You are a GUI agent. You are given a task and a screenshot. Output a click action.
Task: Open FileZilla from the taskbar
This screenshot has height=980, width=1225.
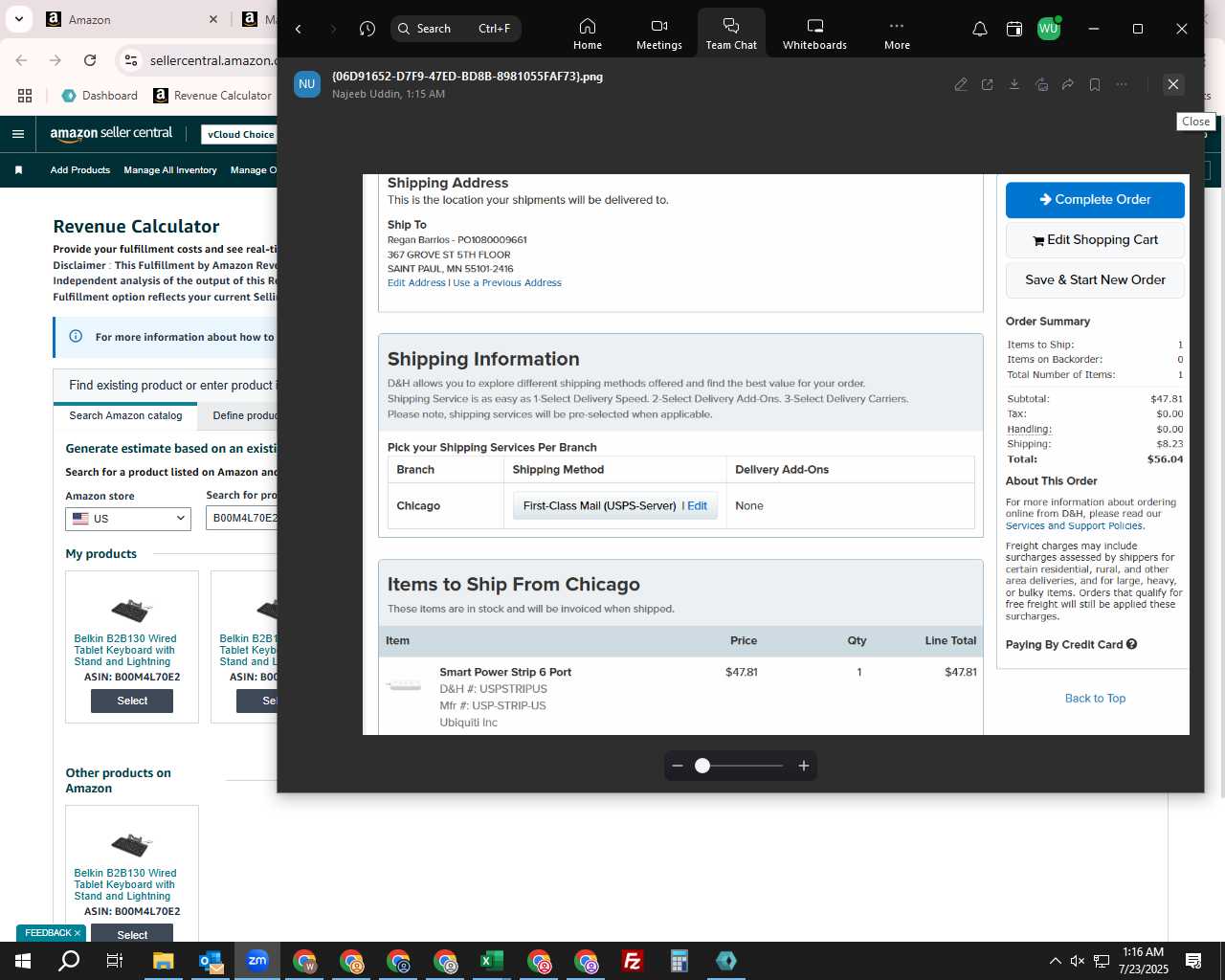pos(632,961)
